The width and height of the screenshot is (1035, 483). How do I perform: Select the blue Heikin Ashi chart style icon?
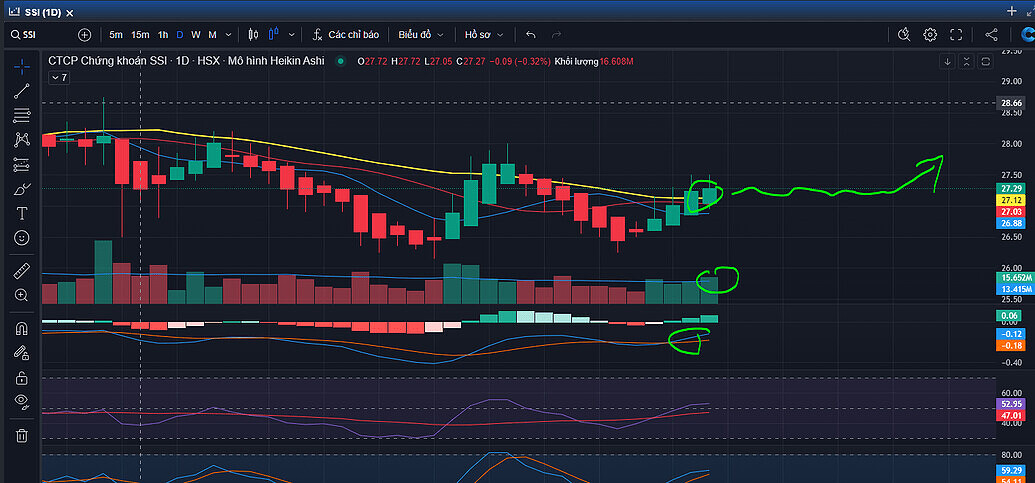[274, 35]
